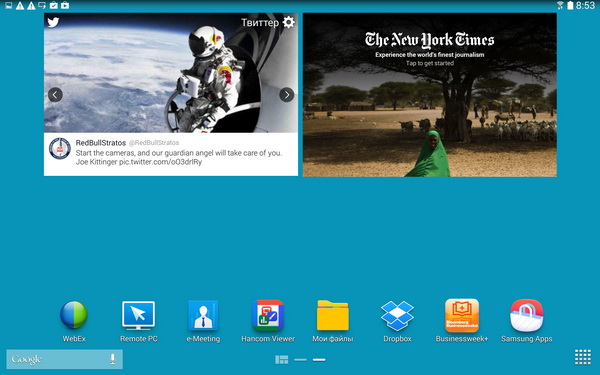
Task: Tap the New York Times widget to start
Action: click(x=430, y=95)
